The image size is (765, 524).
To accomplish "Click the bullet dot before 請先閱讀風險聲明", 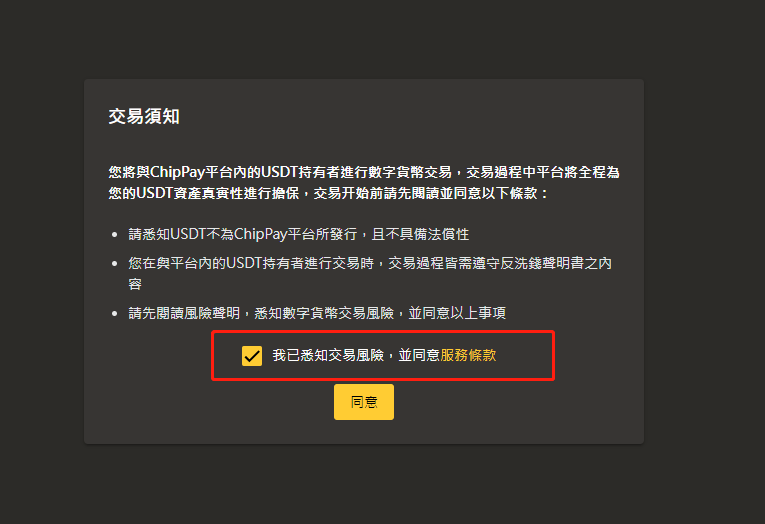I will 115,313.
